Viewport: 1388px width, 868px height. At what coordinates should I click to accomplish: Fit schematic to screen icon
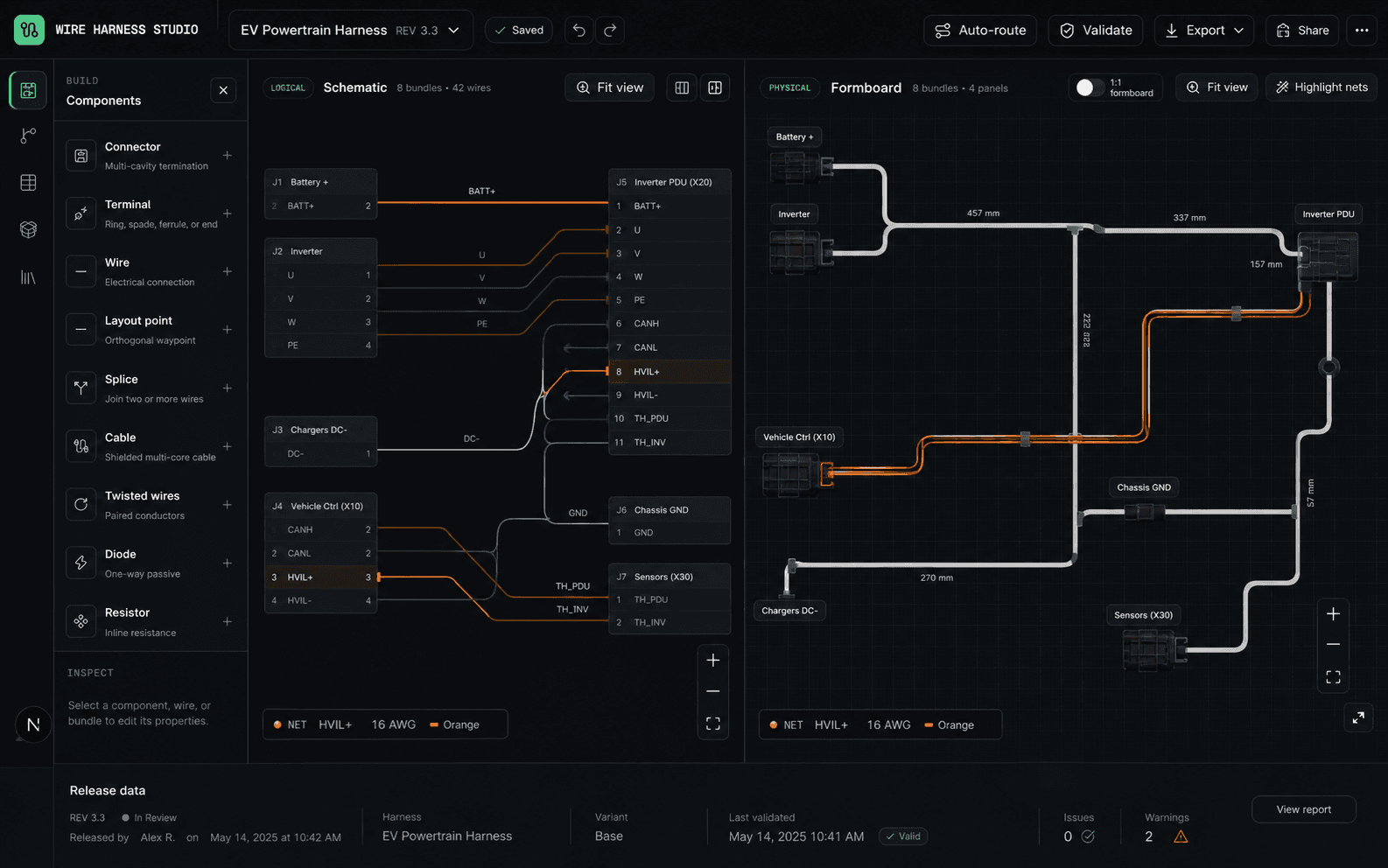click(713, 724)
